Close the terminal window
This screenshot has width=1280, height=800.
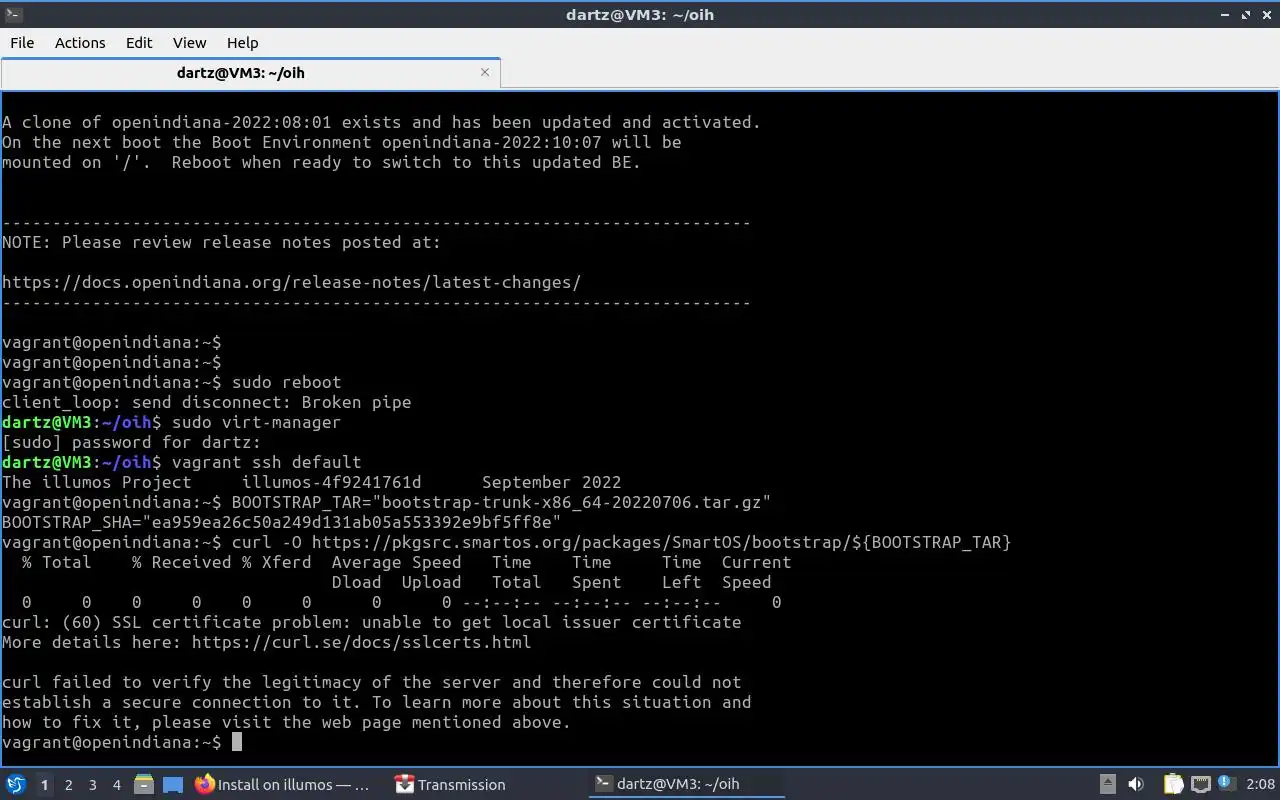[x=1266, y=14]
